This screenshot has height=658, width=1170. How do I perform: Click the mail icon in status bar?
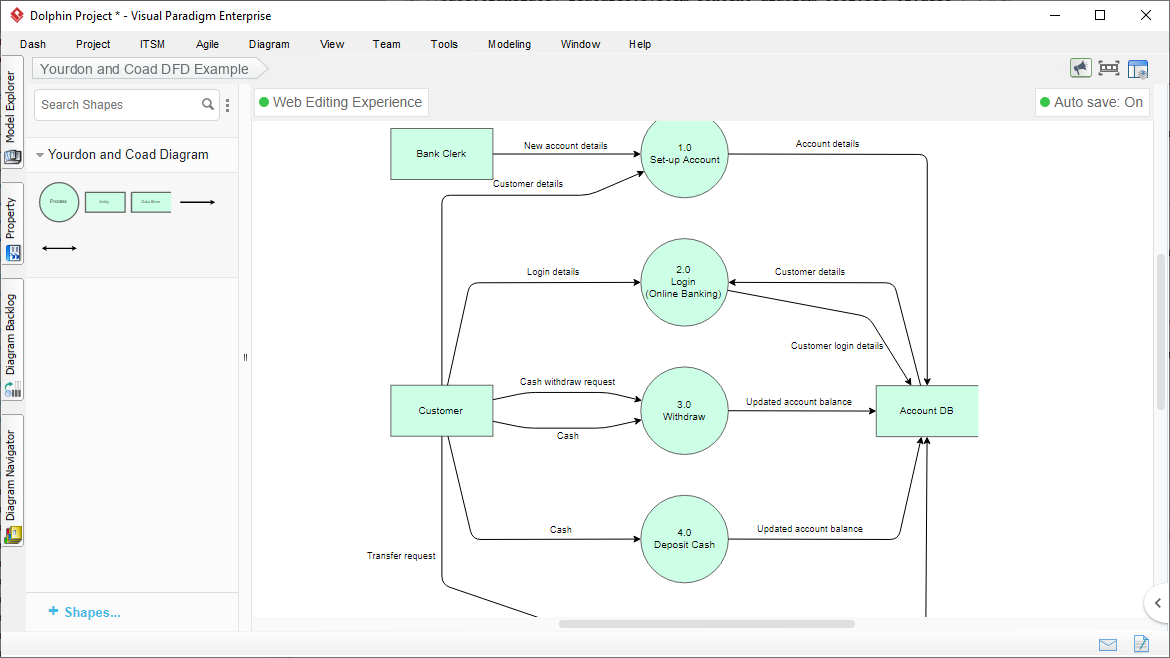click(x=1108, y=645)
